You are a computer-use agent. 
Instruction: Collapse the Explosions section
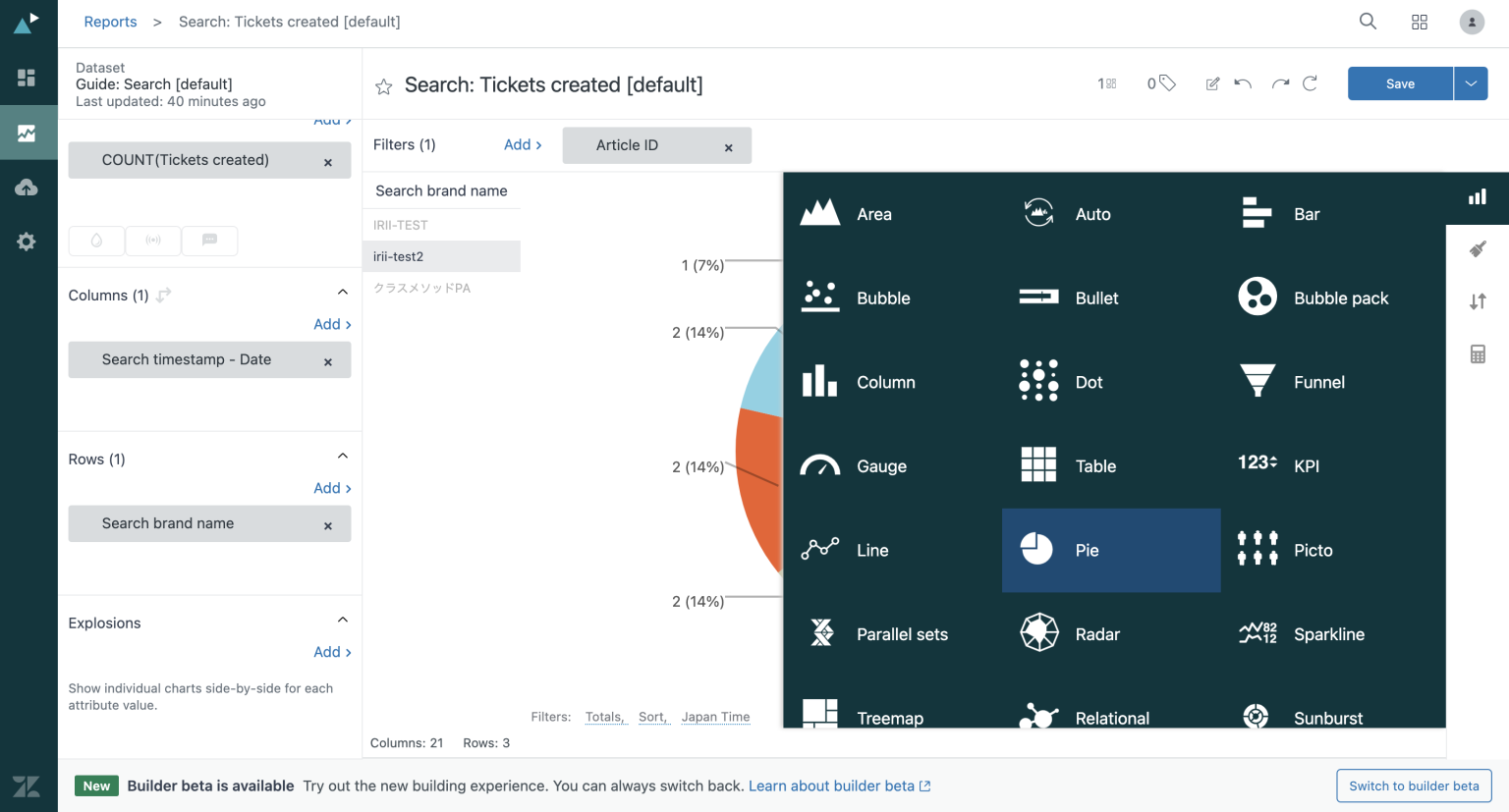[x=343, y=621]
